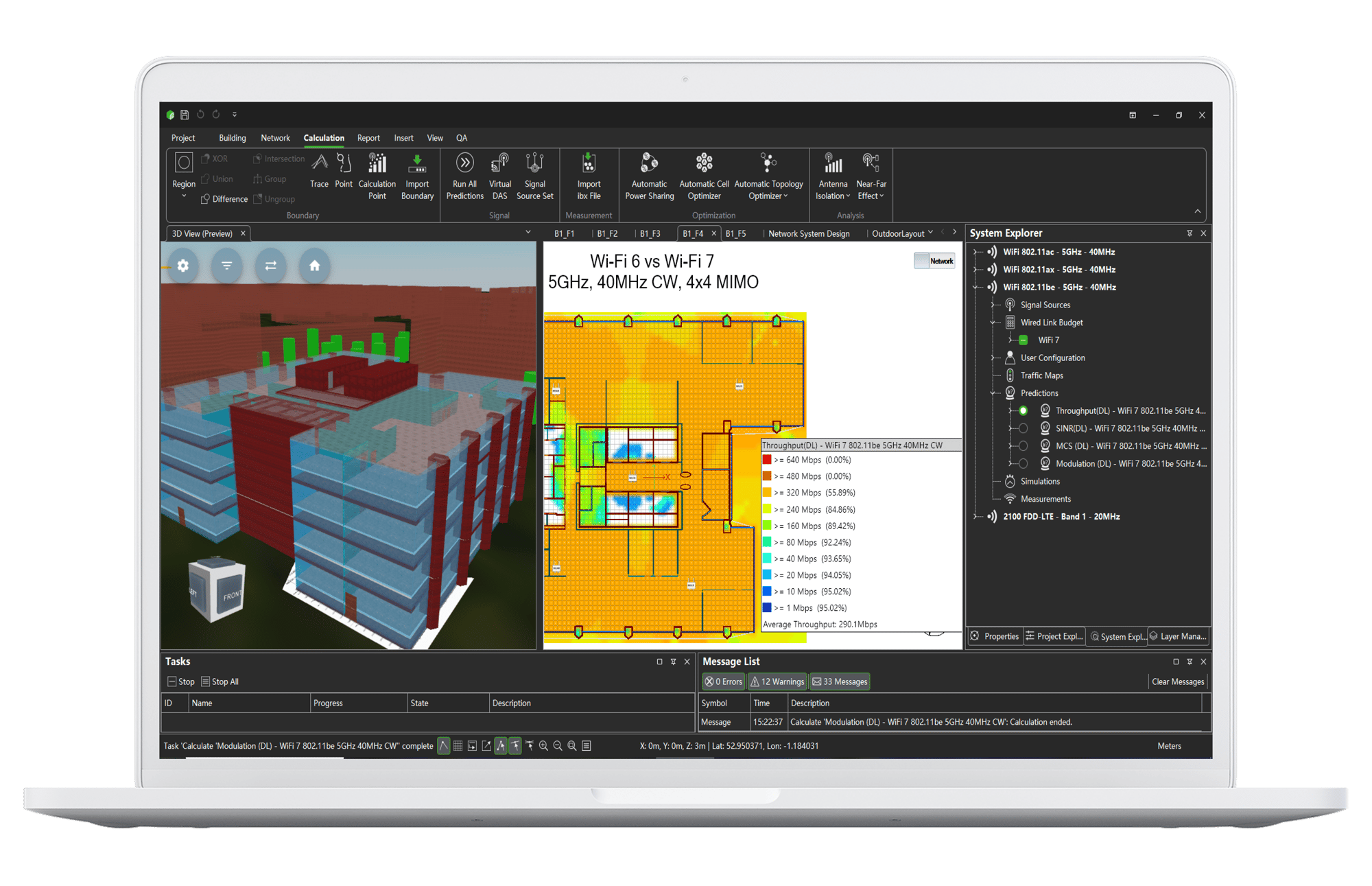Open the Properties panel tab
Screen dimensions: 1372x886
coord(995,636)
